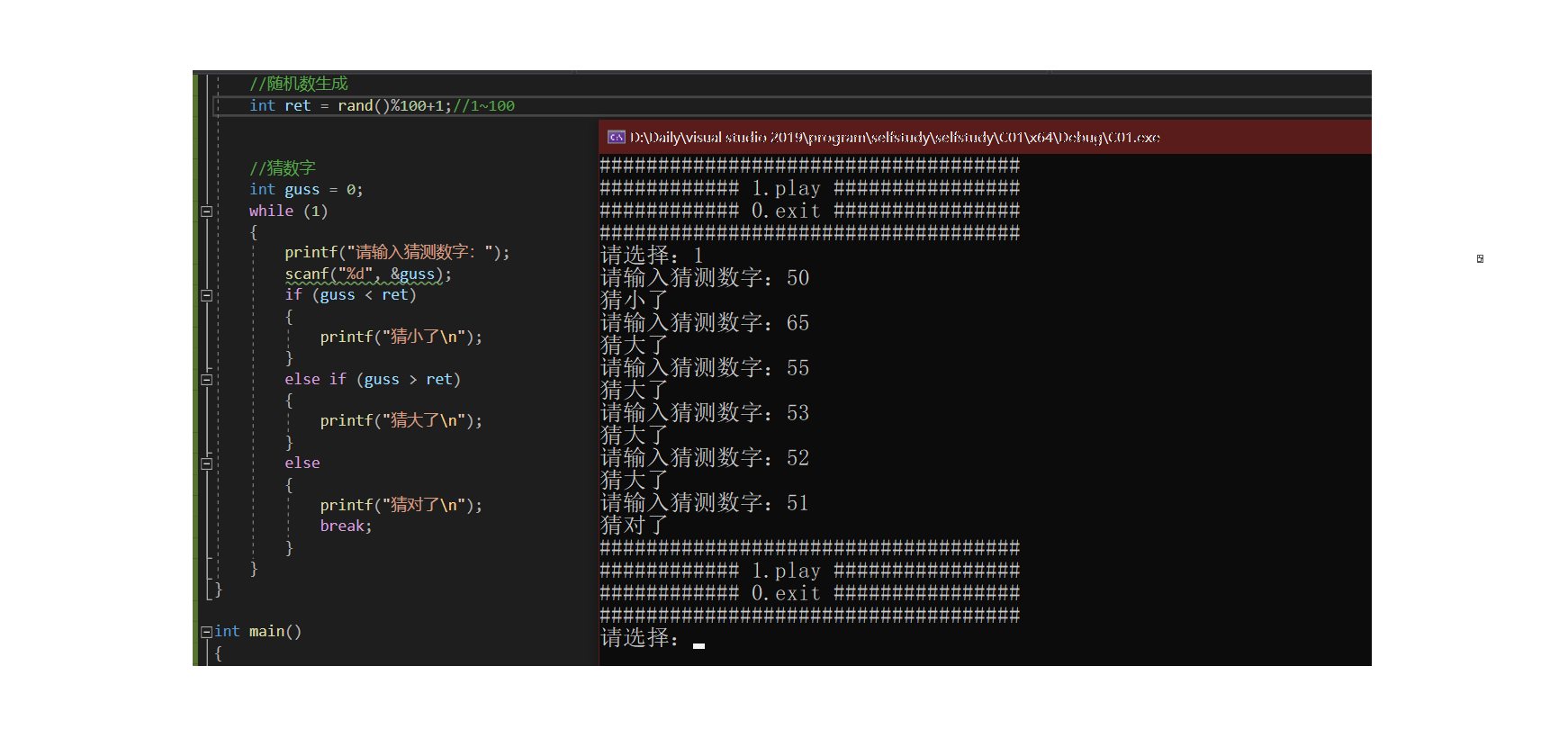Click the scanf("%d", &guss) line
The width and height of the screenshot is (1568, 729).
tap(368, 274)
